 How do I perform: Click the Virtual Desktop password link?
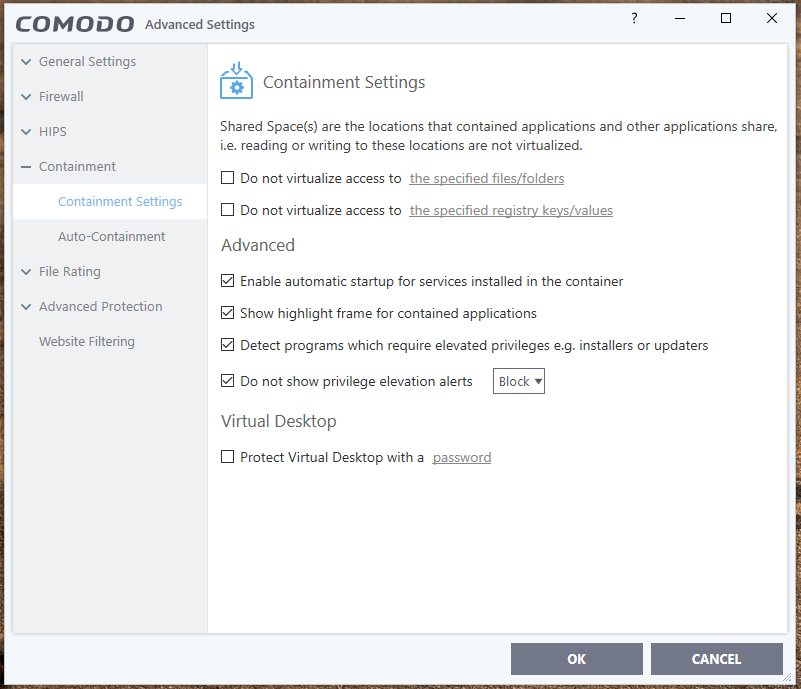[462, 458]
